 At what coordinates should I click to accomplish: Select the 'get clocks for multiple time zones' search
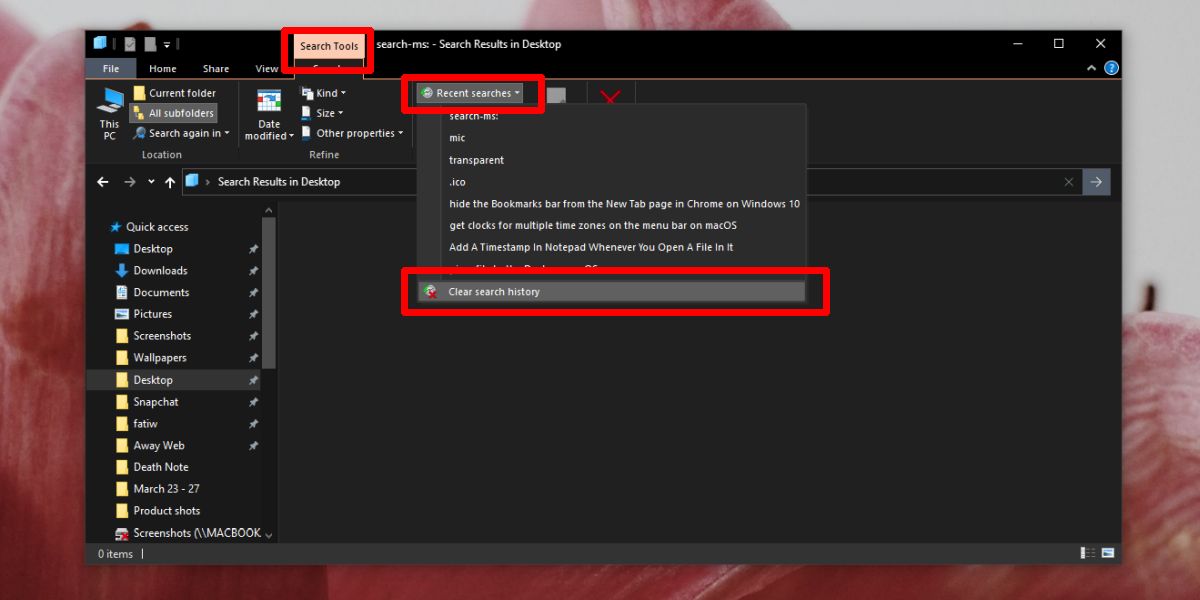[593, 225]
